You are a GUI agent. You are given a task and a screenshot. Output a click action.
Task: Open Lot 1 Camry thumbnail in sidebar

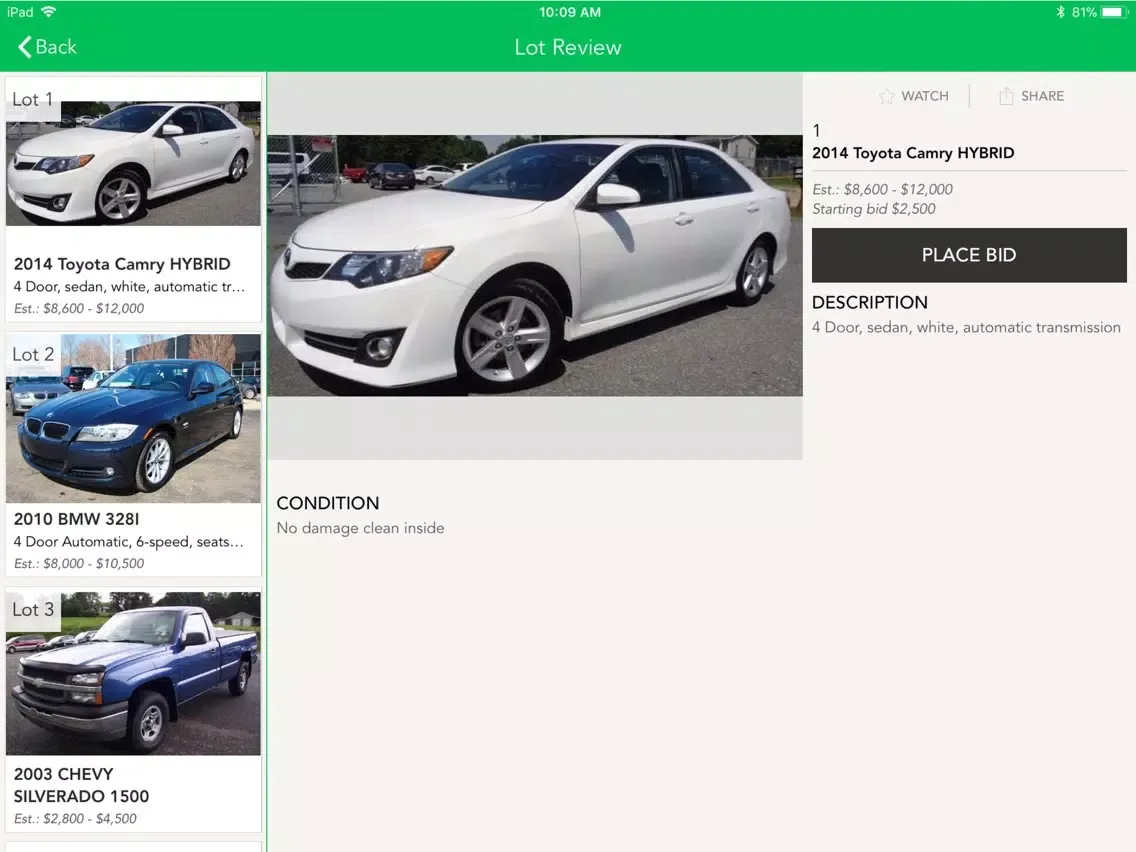point(133,163)
